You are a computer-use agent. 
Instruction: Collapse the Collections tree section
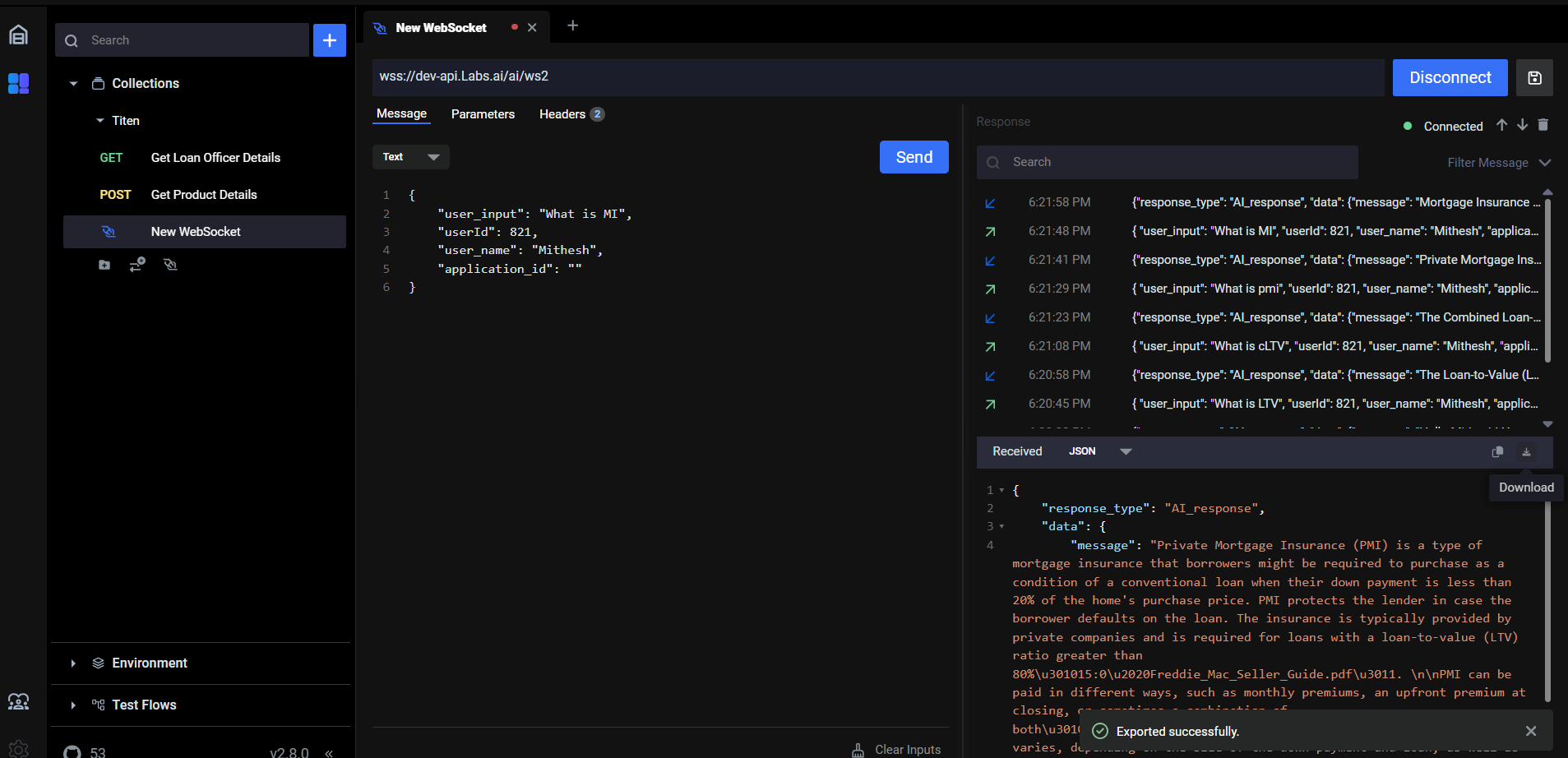pos(73,84)
